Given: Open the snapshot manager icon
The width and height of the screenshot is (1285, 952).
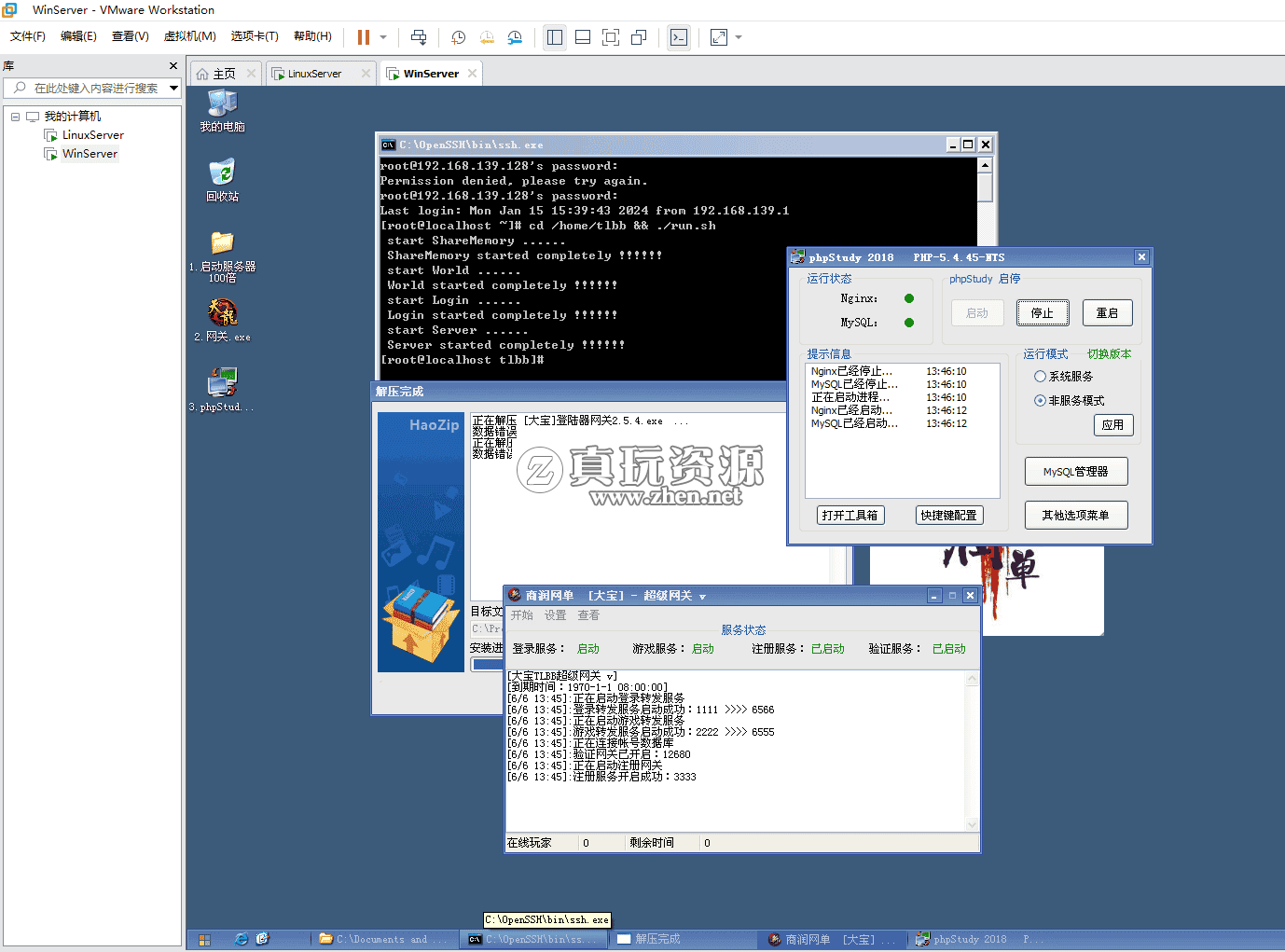Looking at the screenshot, I should [515, 37].
